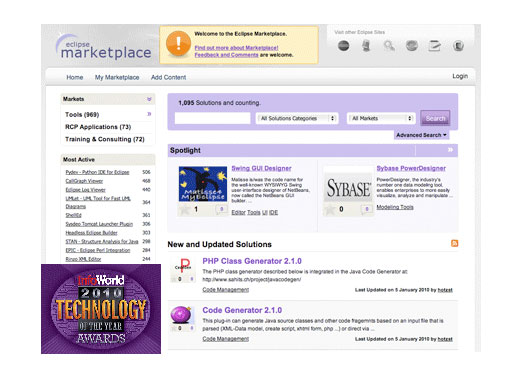Open Sybase PowerDesigner title link
Image resolution: width=522 pixels, height=378 pixels.
click(x=411, y=168)
